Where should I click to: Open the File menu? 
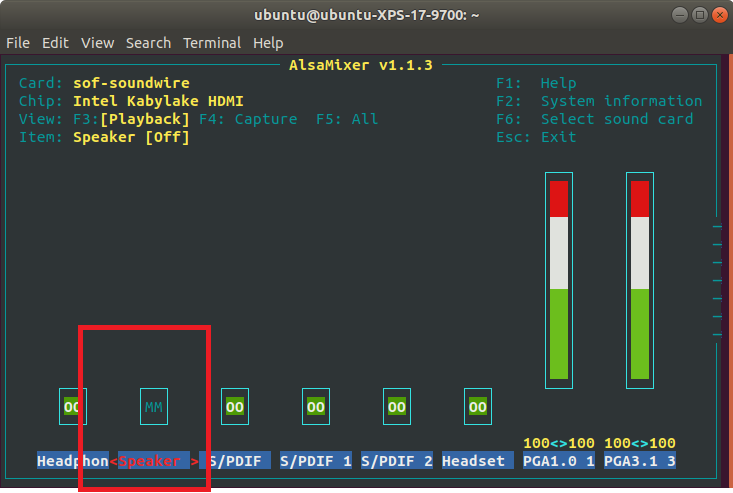point(18,43)
